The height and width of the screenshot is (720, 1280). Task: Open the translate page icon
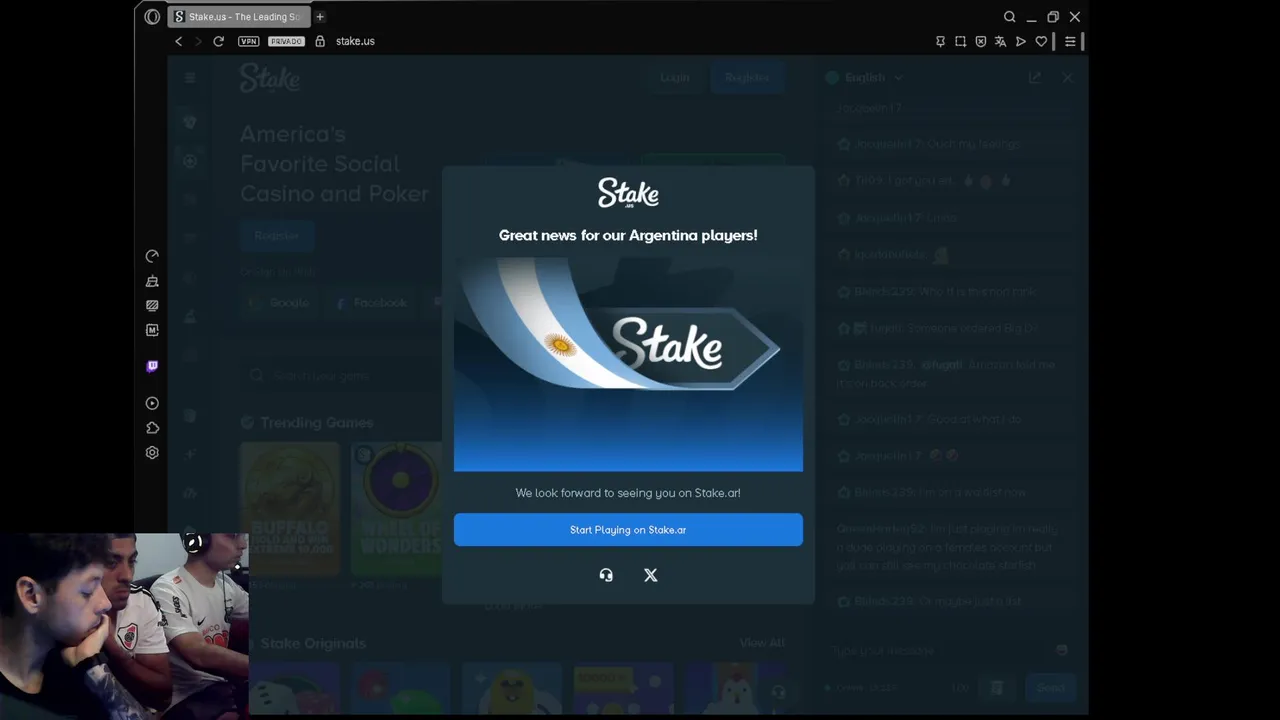[1000, 41]
